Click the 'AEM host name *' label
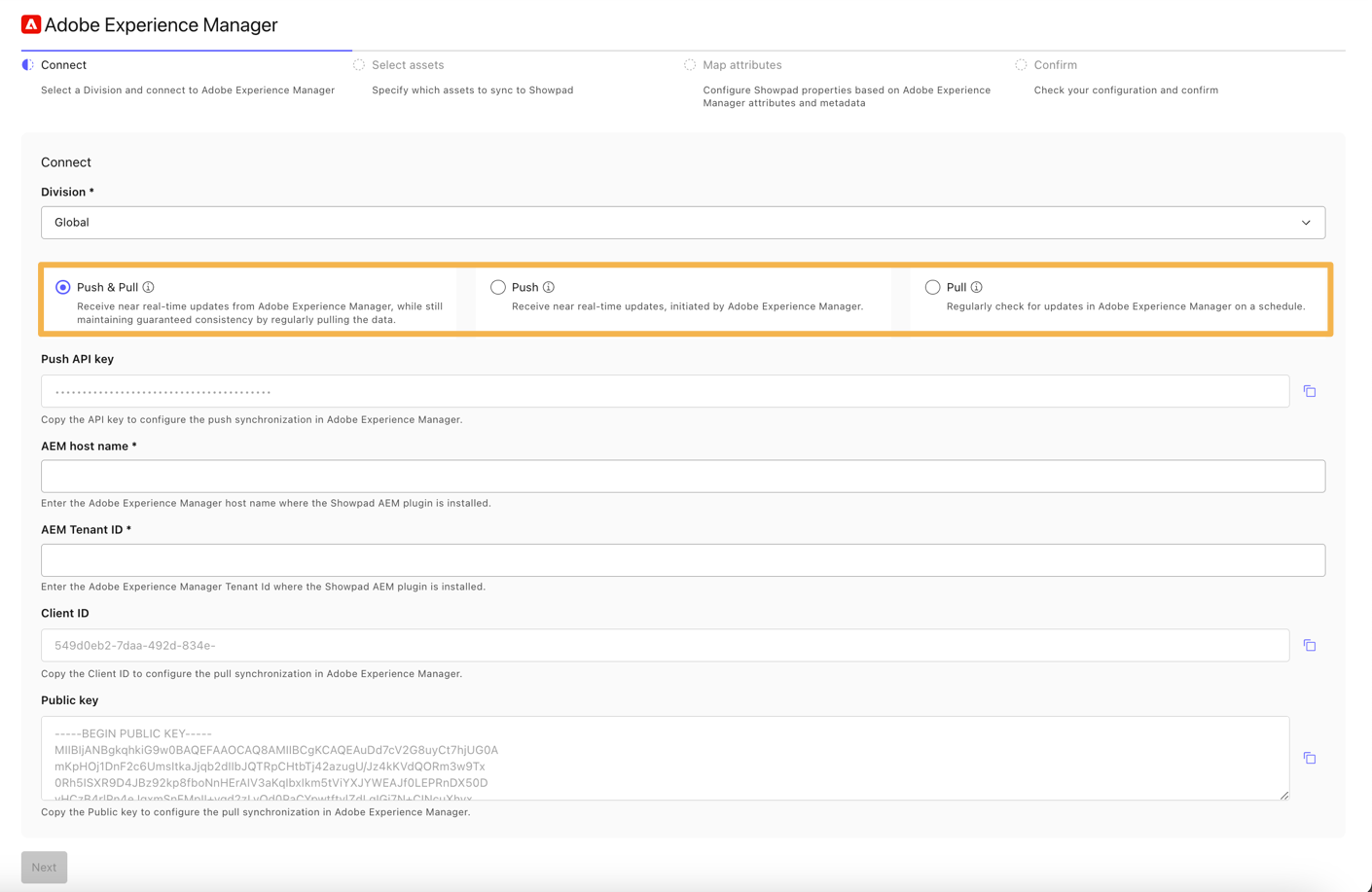 tap(89, 446)
